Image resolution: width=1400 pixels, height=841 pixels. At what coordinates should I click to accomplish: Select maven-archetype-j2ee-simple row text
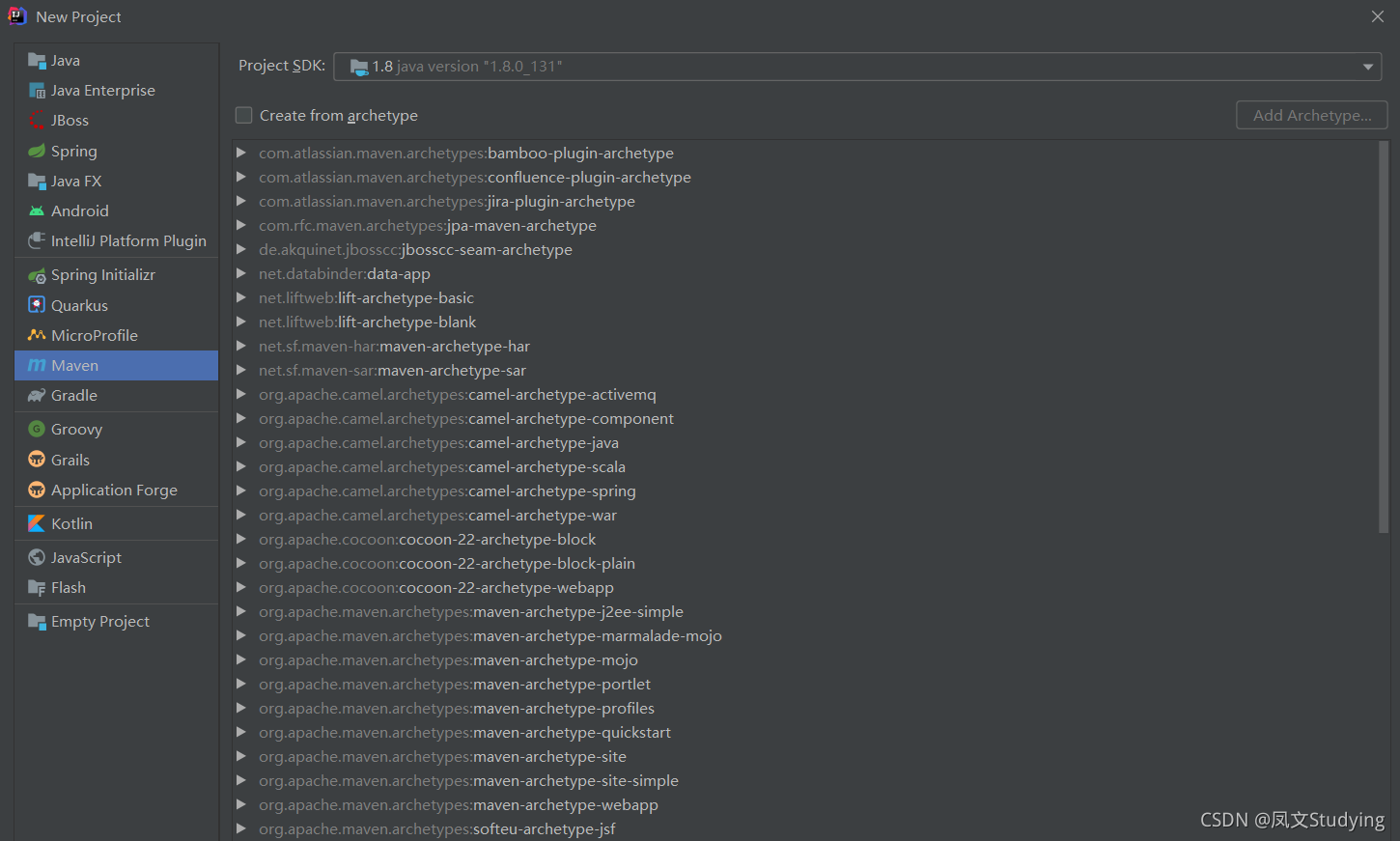[471, 612]
